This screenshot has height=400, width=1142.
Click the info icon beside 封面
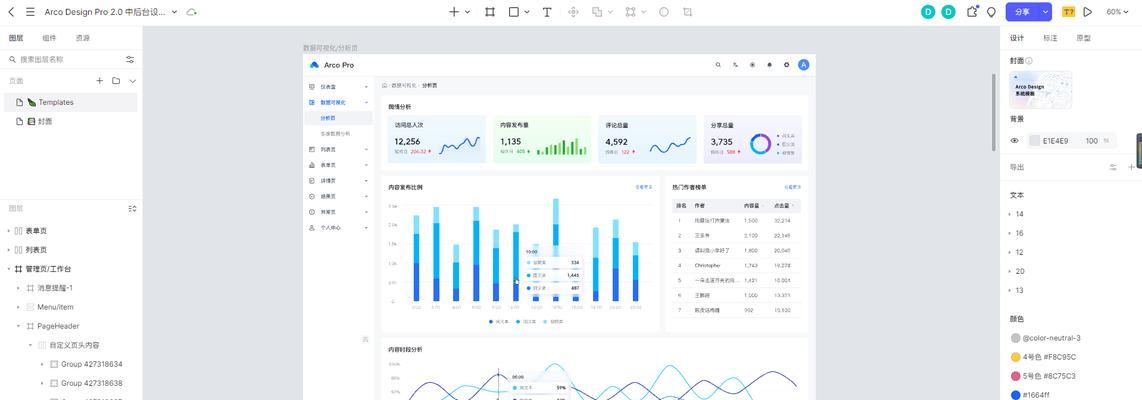click(x=1029, y=61)
